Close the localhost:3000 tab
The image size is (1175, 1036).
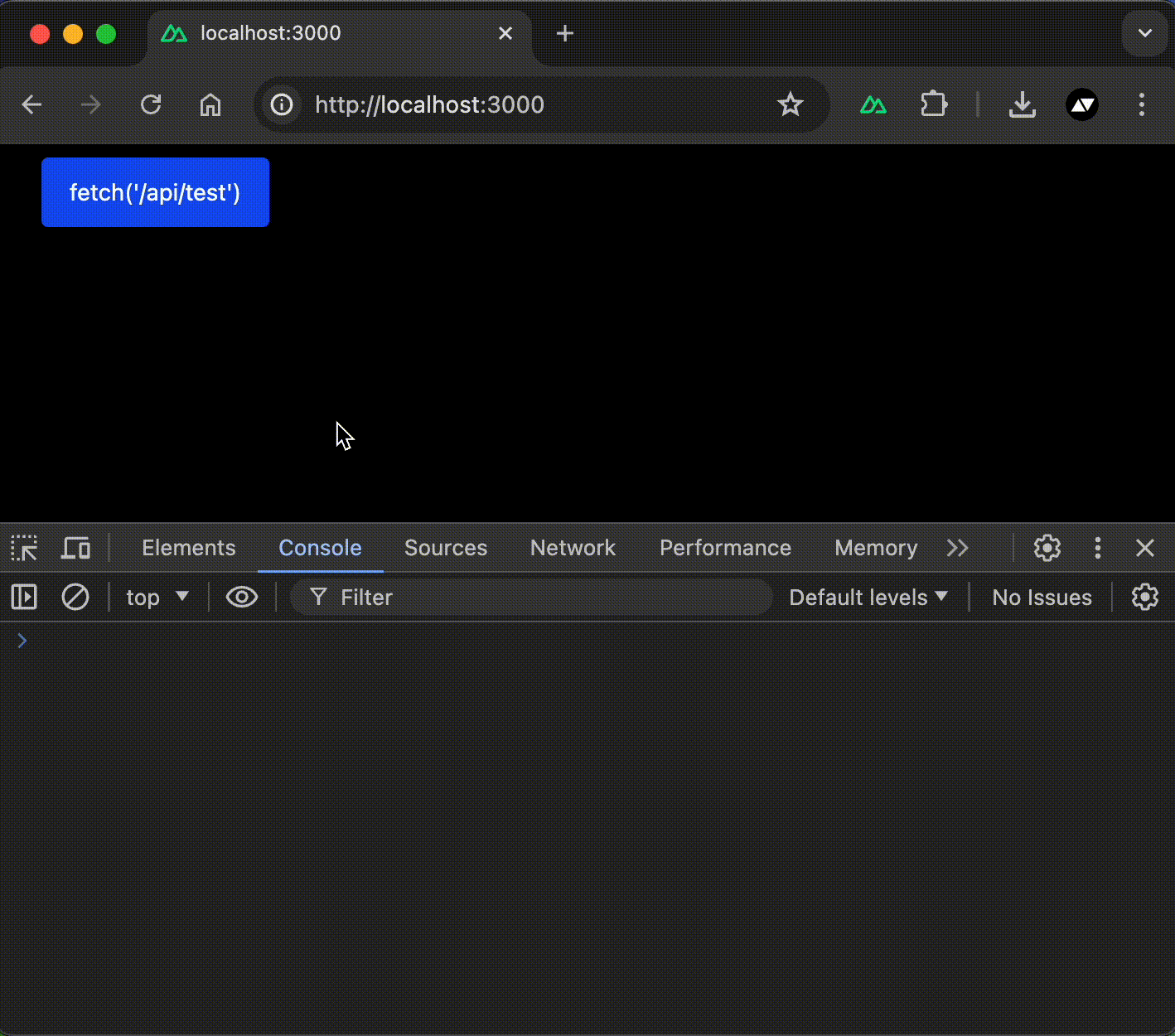505,33
